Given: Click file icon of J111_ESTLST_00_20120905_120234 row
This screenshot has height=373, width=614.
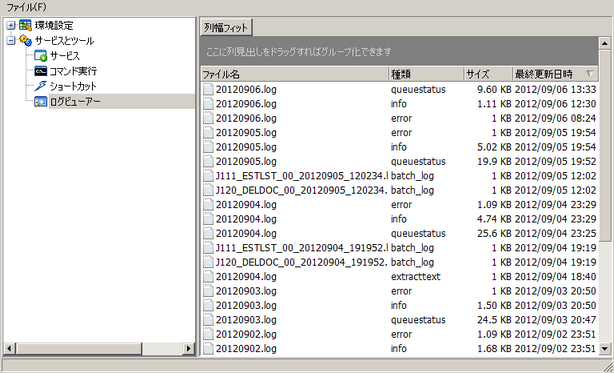Looking at the screenshot, I should pos(208,176).
